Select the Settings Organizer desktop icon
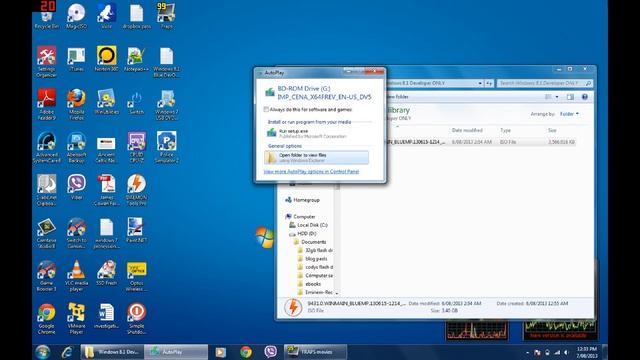 coord(47,62)
